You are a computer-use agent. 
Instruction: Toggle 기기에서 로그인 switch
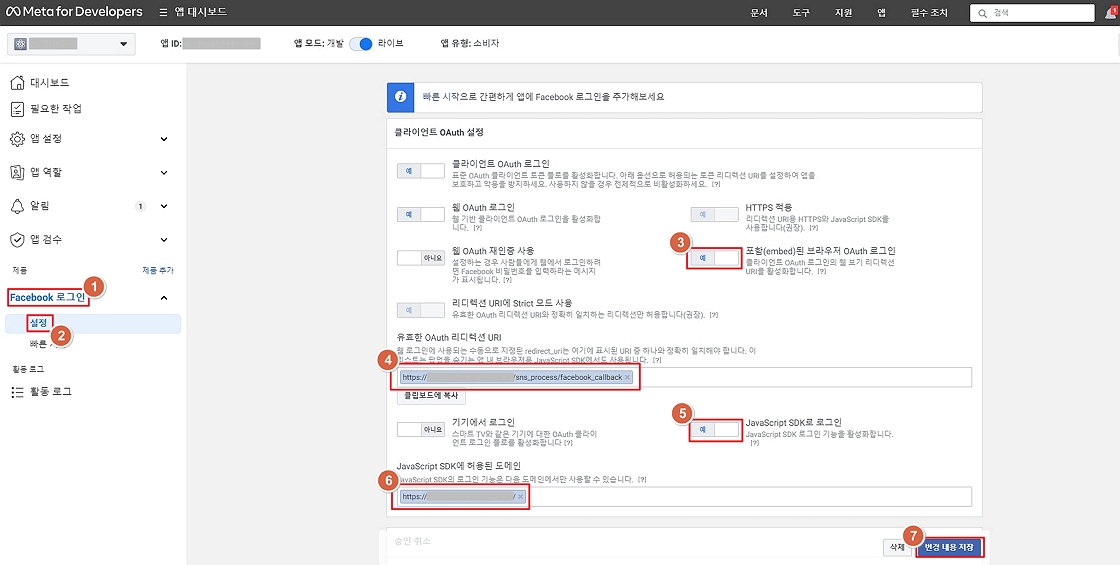(x=421, y=430)
